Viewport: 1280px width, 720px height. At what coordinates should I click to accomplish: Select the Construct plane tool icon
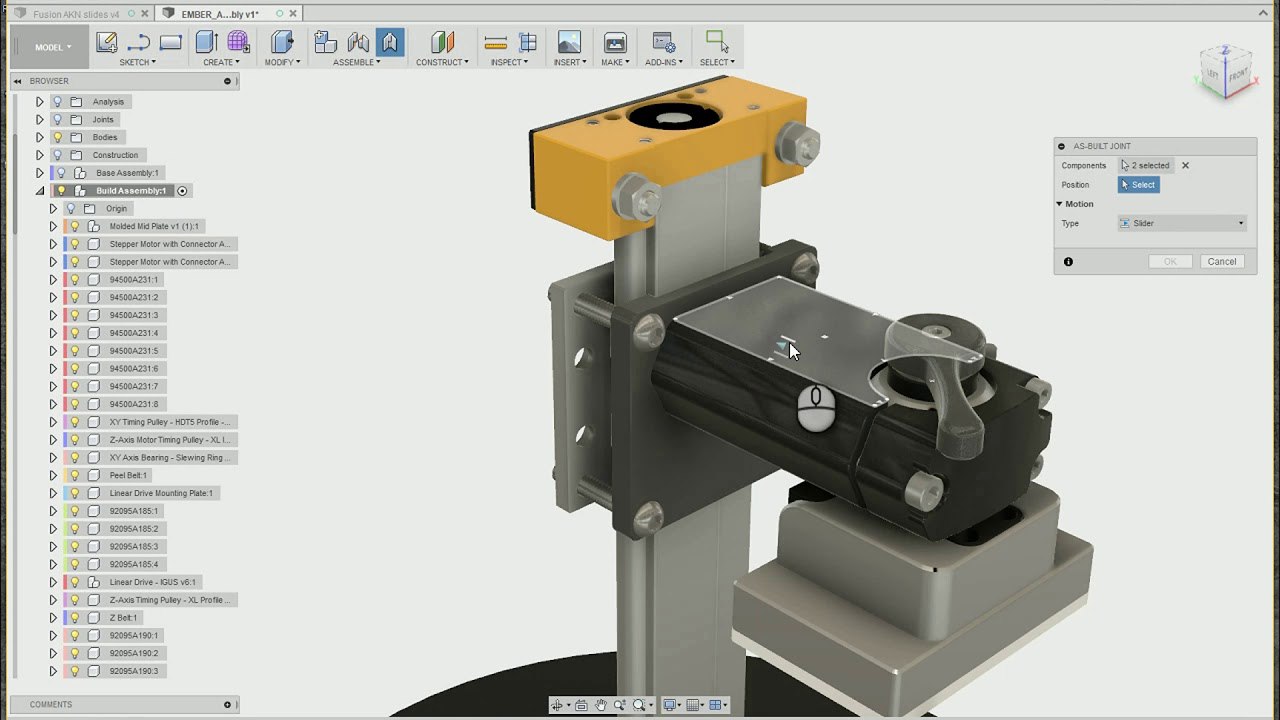point(443,42)
